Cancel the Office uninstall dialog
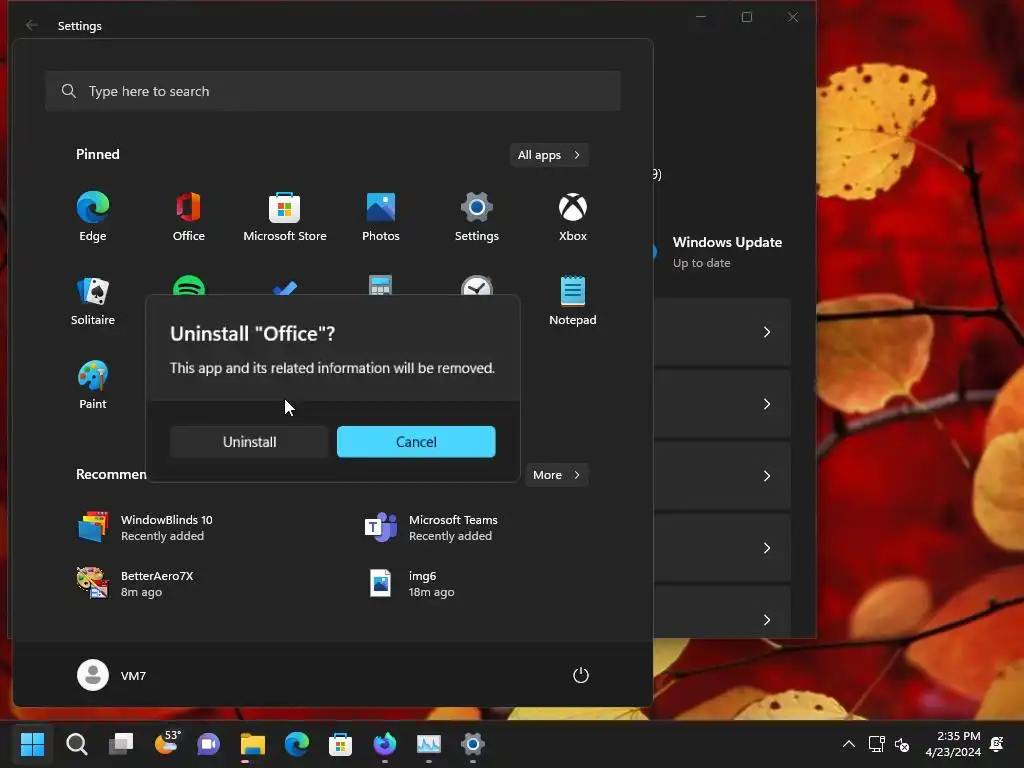 click(416, 442)
